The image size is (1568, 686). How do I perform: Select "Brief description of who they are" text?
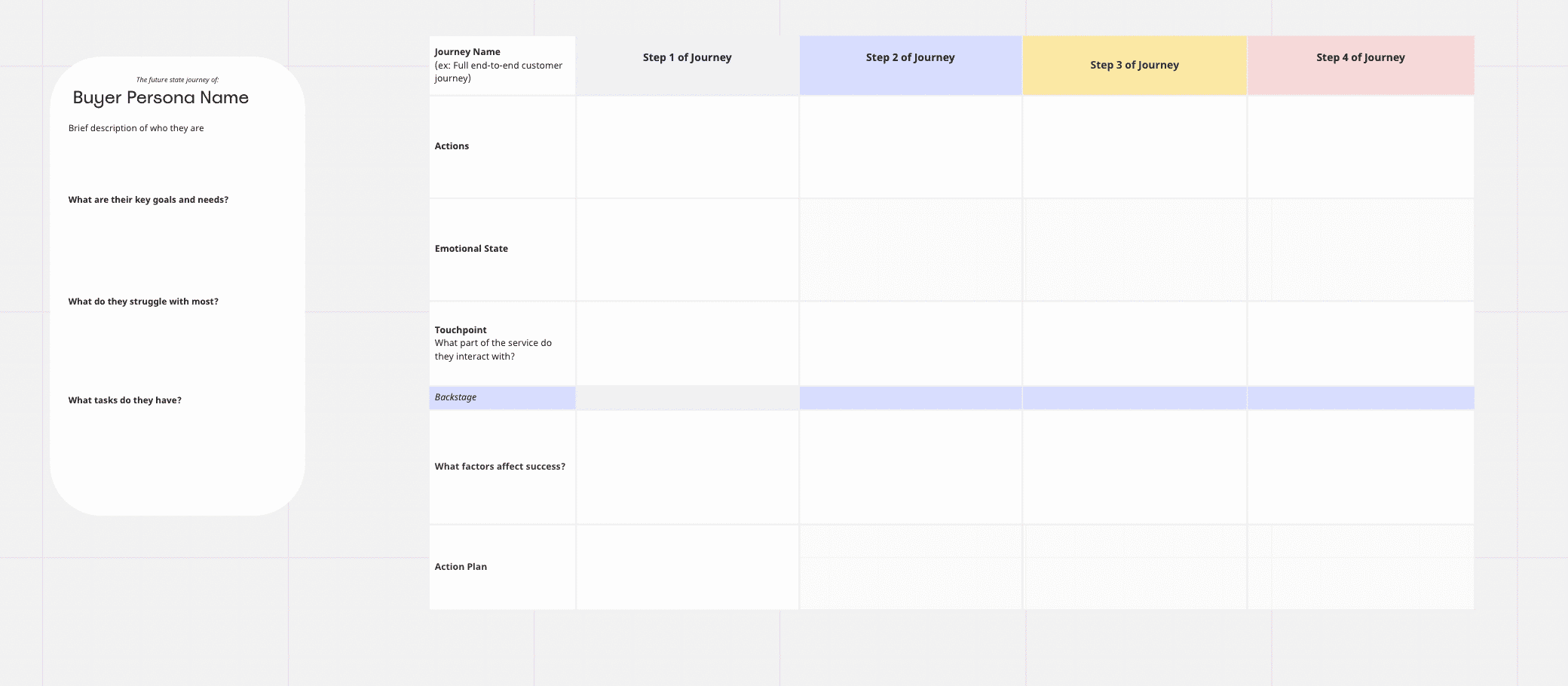coord(136,128)
